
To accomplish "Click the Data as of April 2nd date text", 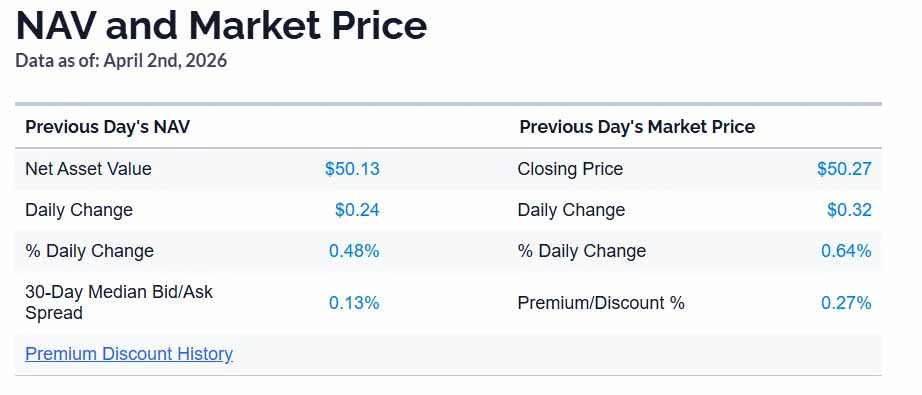I will [x=121, y=61].
